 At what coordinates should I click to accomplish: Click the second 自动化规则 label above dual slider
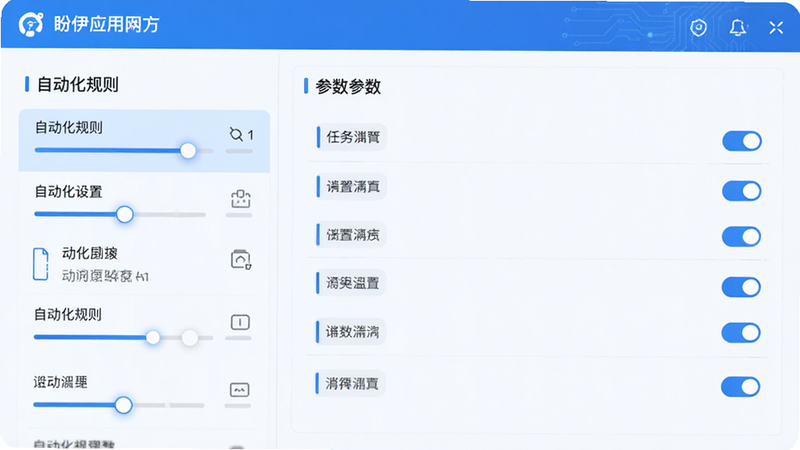point(68,314)
